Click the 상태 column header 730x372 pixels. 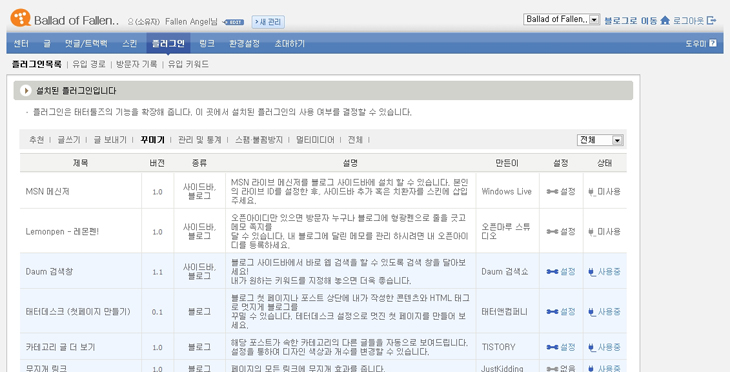(x=604, y=163)
